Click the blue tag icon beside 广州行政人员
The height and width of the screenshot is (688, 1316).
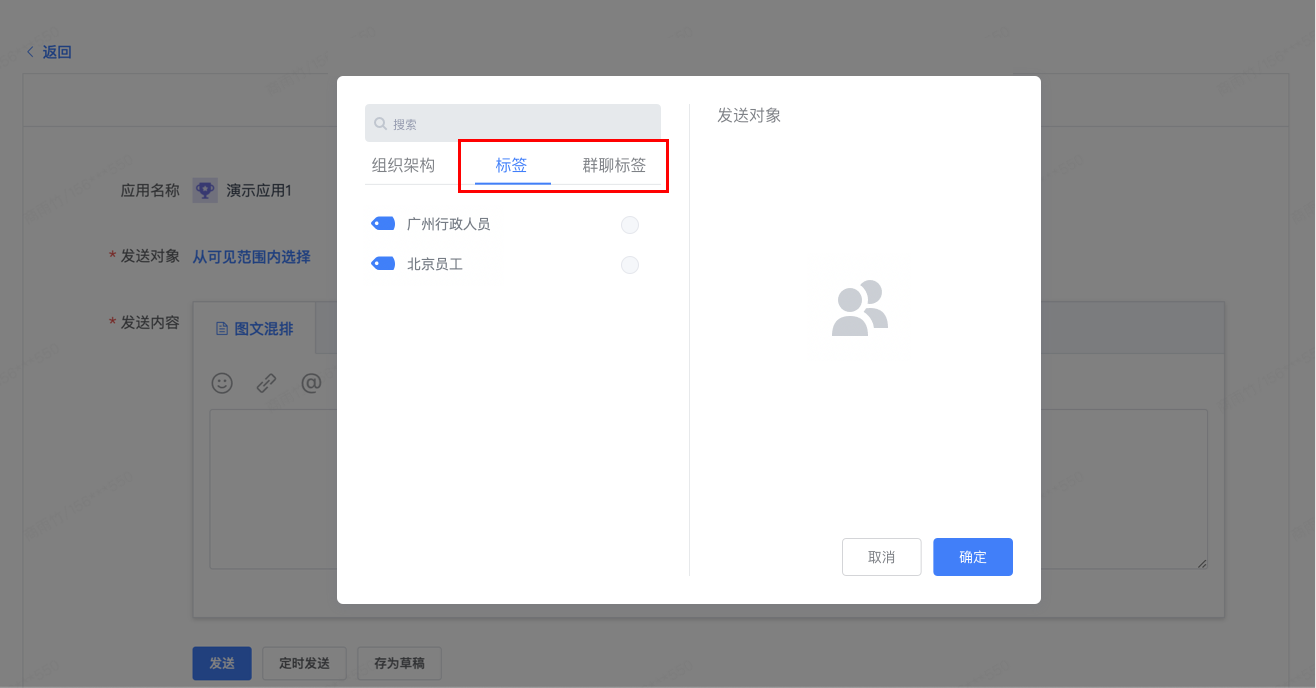[x=382, y=224]
